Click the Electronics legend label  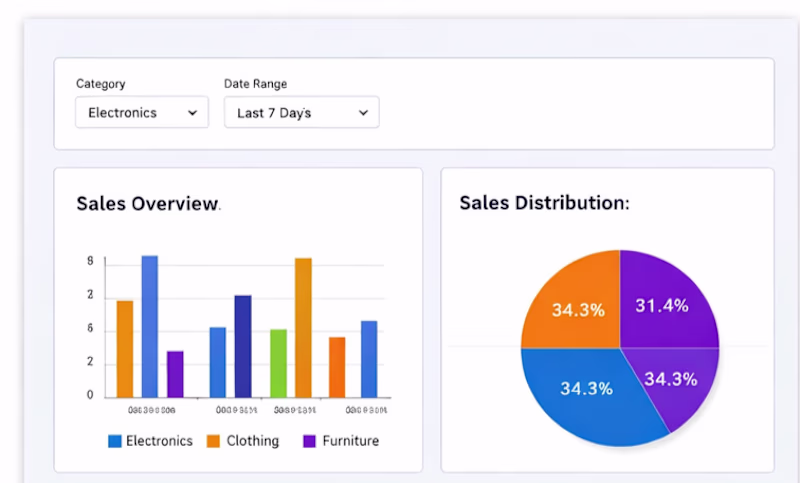pos(159,441)
